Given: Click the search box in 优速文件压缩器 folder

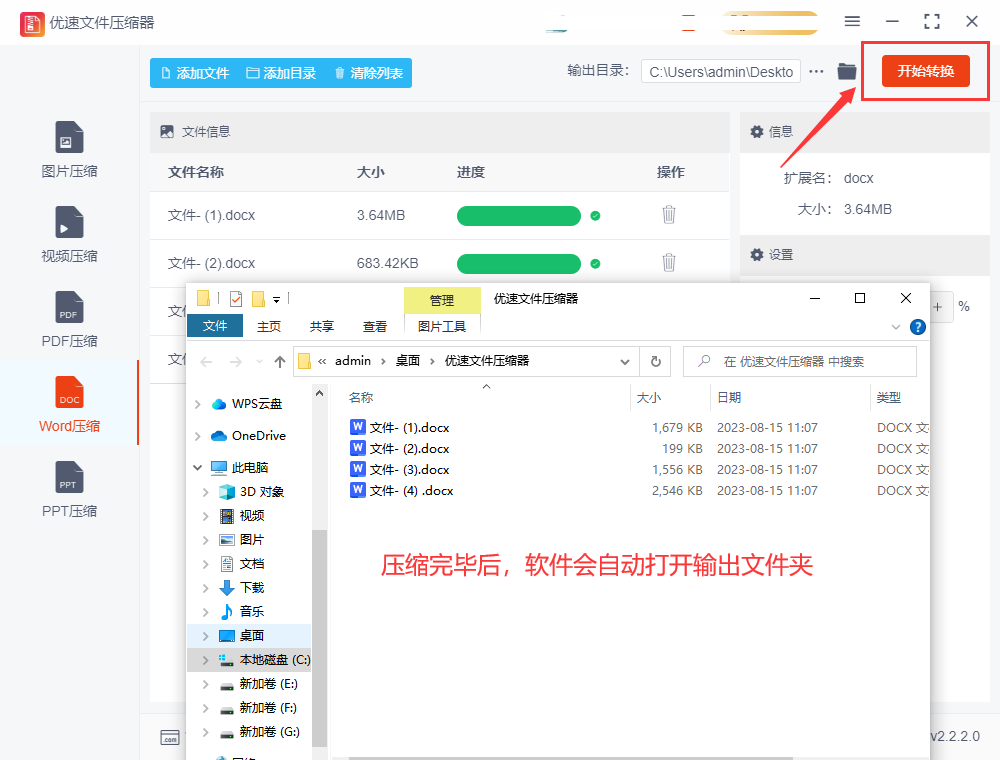Looking at the screenshot, I should coord(800,362).
